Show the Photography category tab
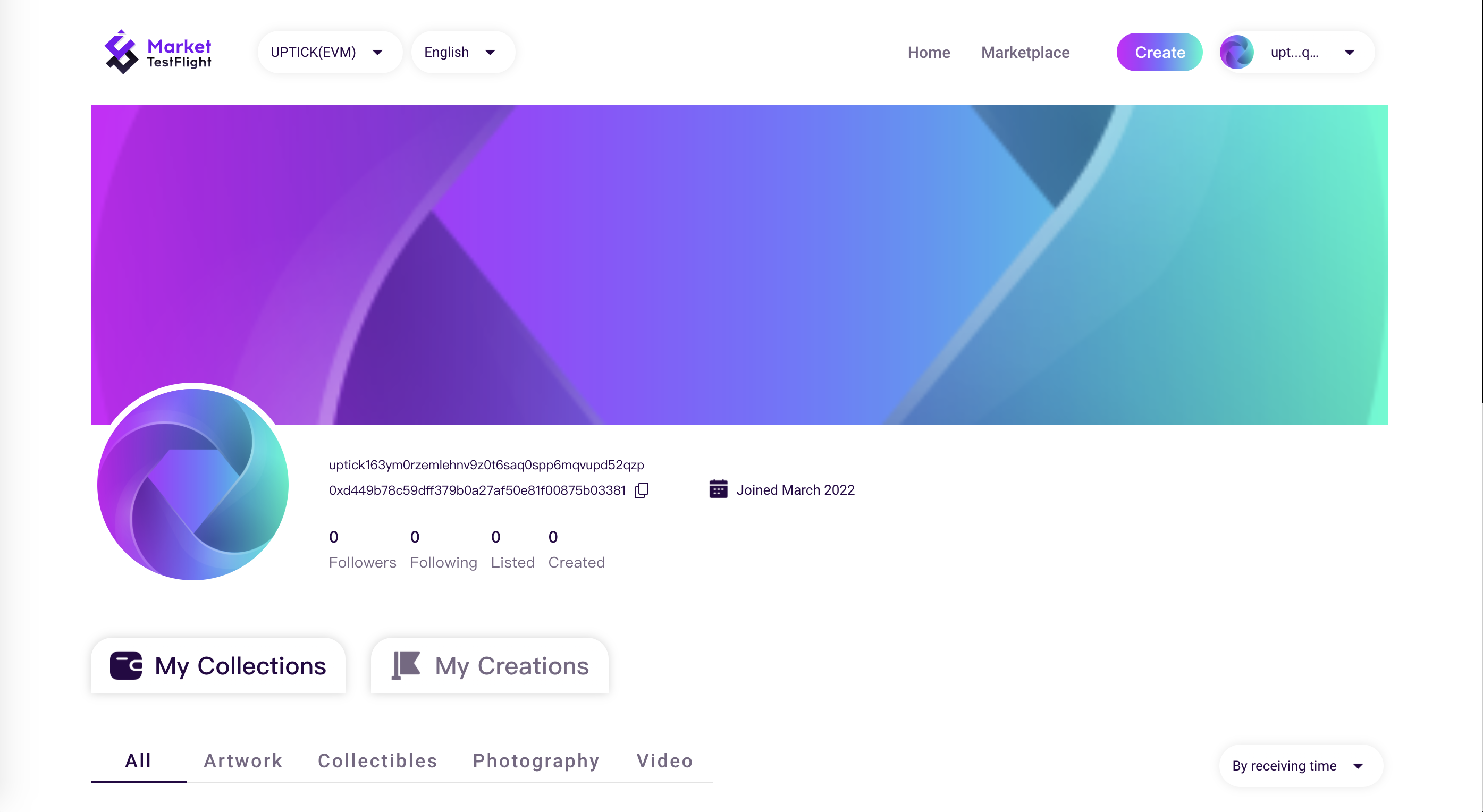This screenshot has width=1483, height=812. coord(536,761)
